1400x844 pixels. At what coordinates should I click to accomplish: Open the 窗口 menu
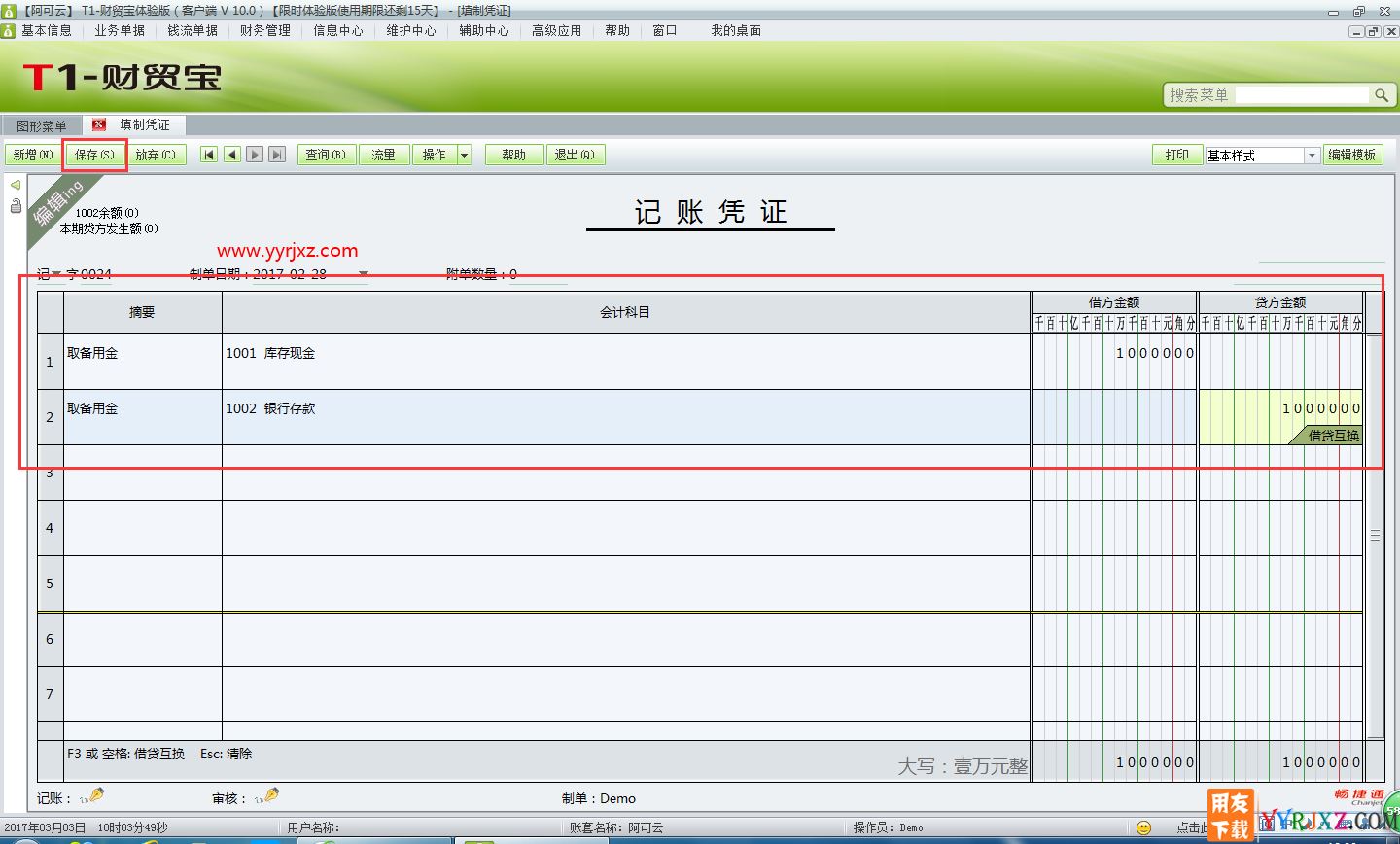(665, 30)
